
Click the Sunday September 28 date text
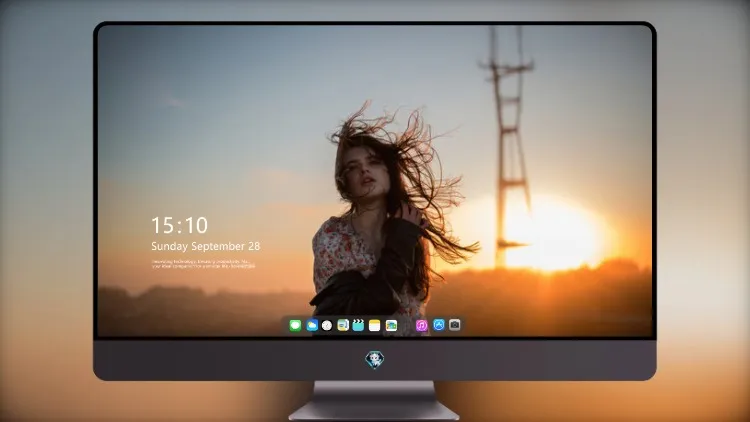click(x=206, y=246)
